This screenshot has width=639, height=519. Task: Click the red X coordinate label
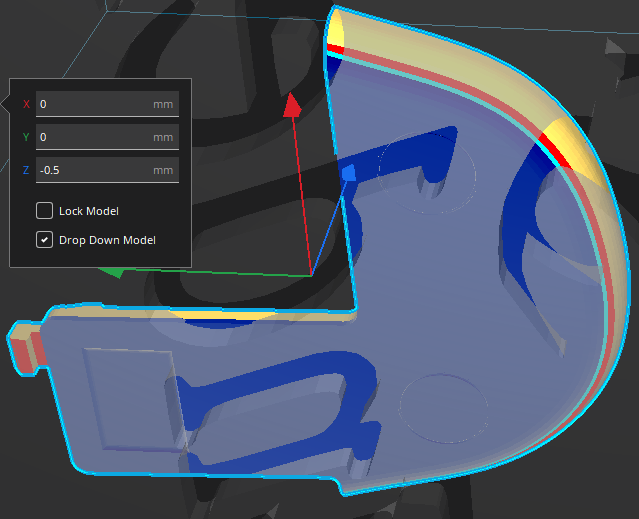pyautogui.click(x=26, y=104)
